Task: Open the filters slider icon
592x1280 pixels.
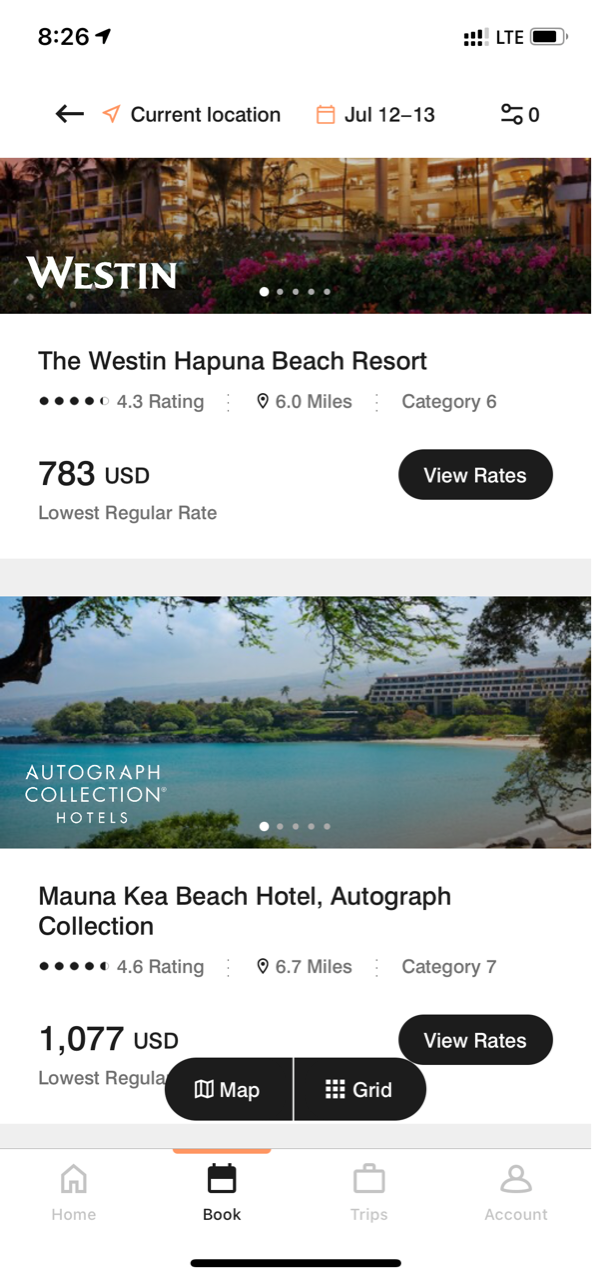Action: click(511, 114)
